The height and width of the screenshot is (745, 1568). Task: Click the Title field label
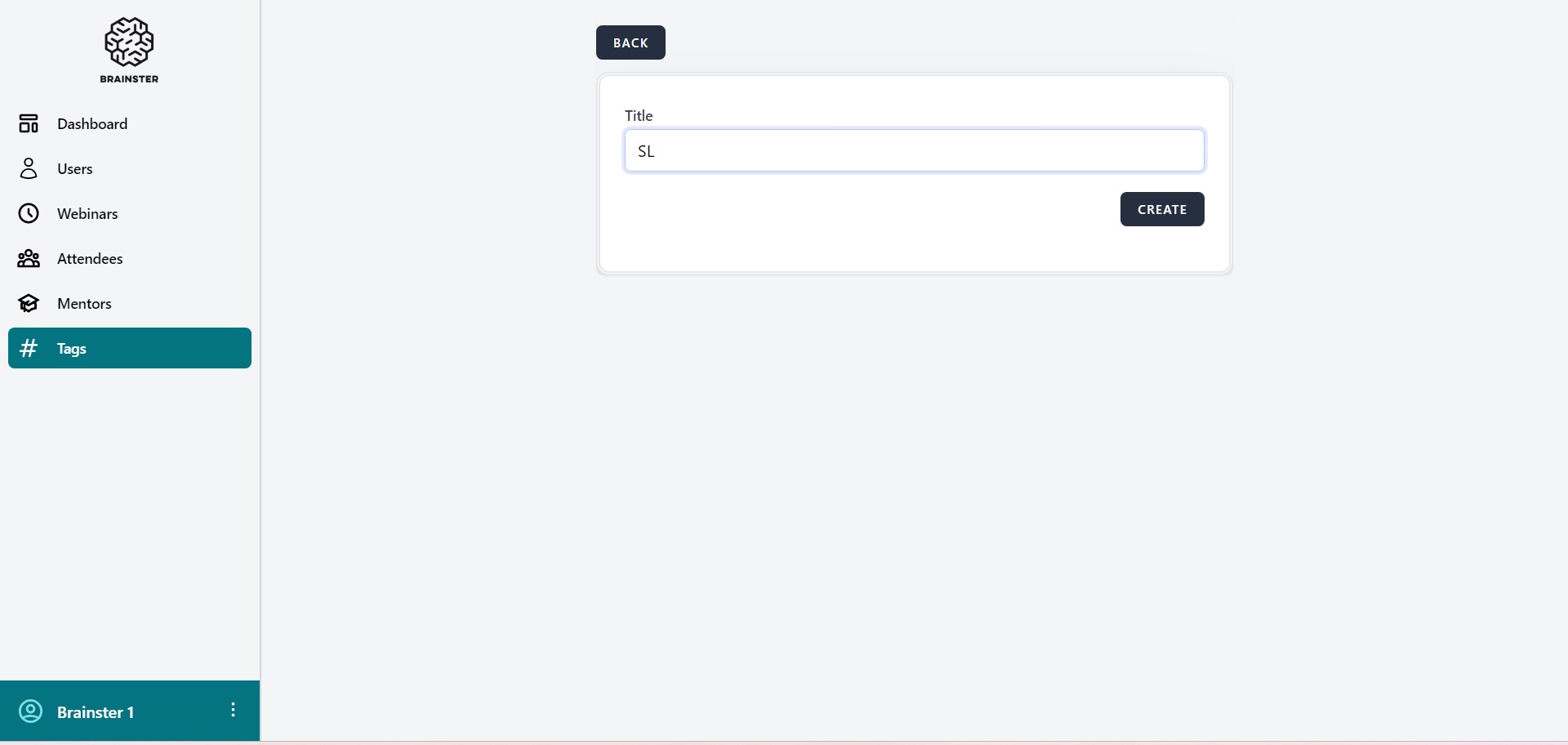coord(639,116)
